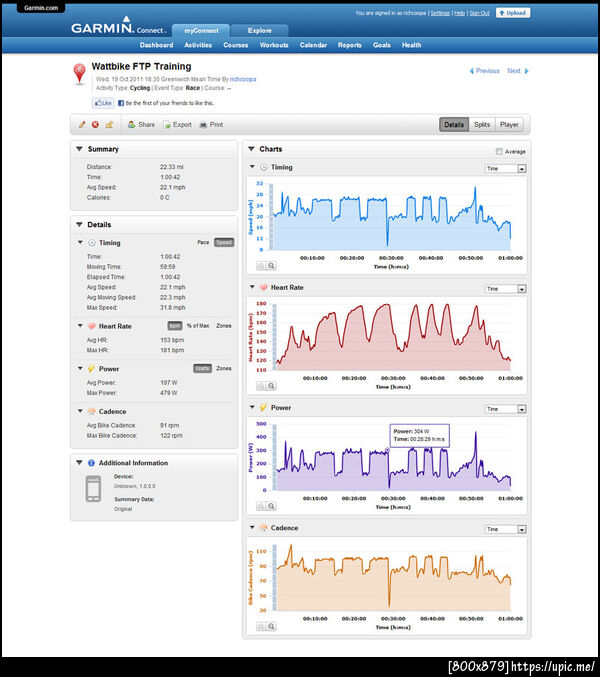
Task: Open the Calendar menu item
Action: pos(313,45)
